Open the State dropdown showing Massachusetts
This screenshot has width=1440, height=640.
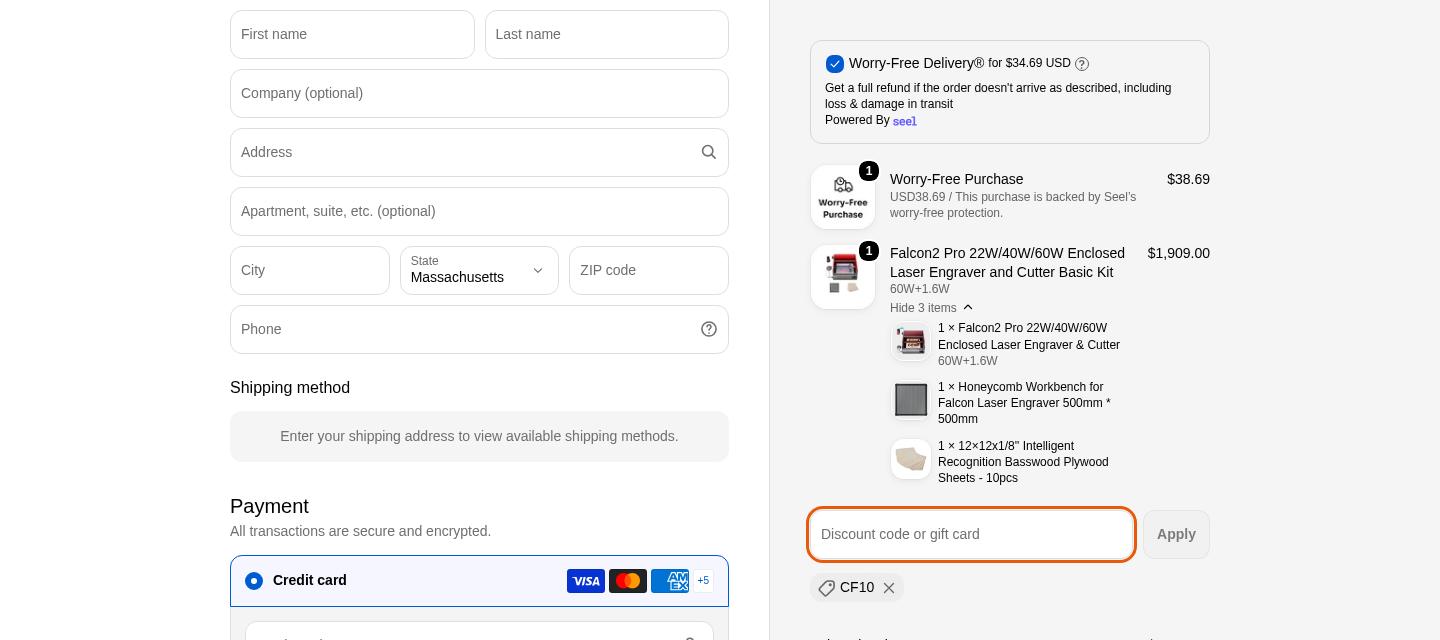point(479,270)
